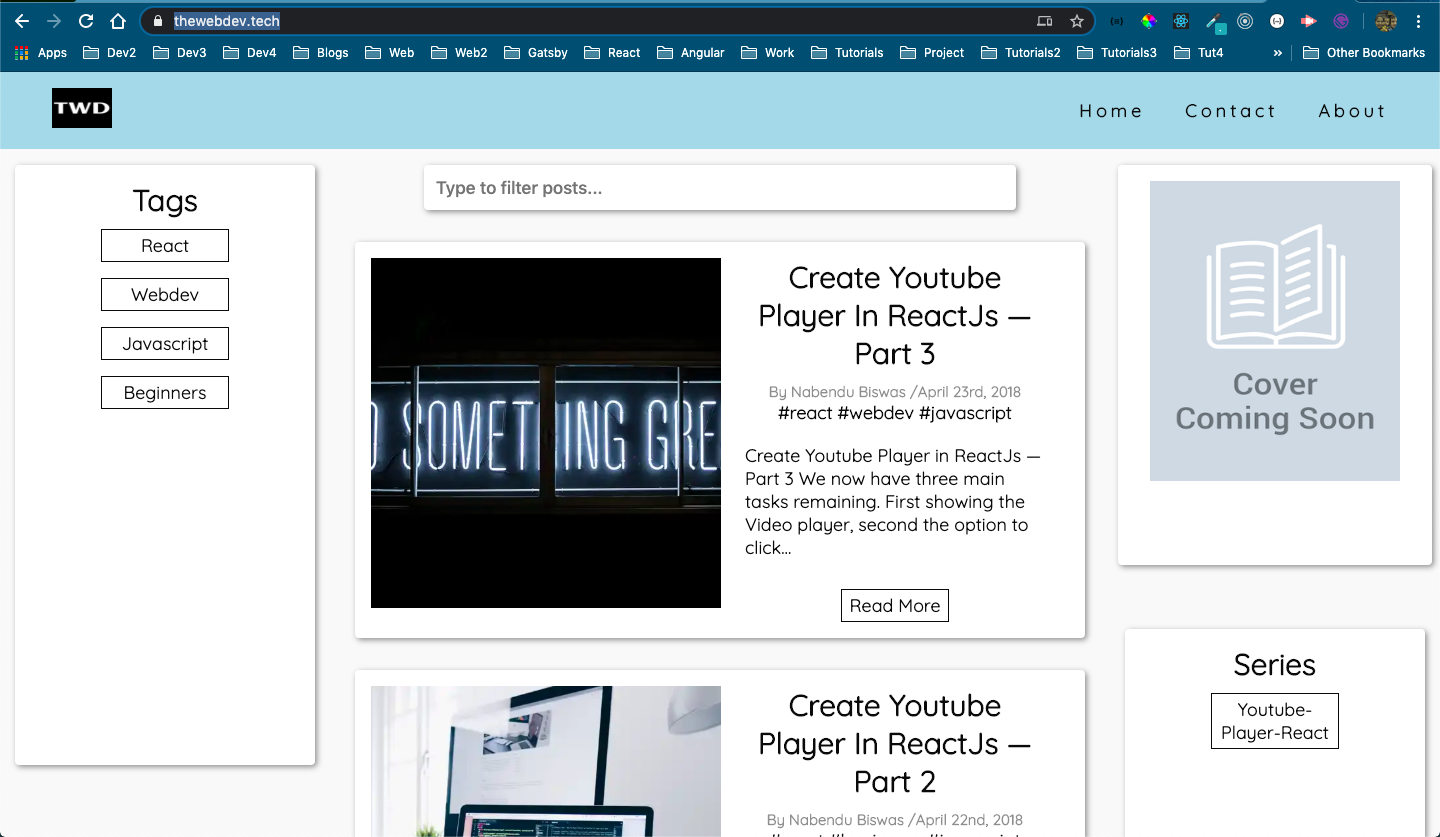1440x837 pixels.
Task: Click the Part 3 post excerpt paragraph
Action: point(895,502)
